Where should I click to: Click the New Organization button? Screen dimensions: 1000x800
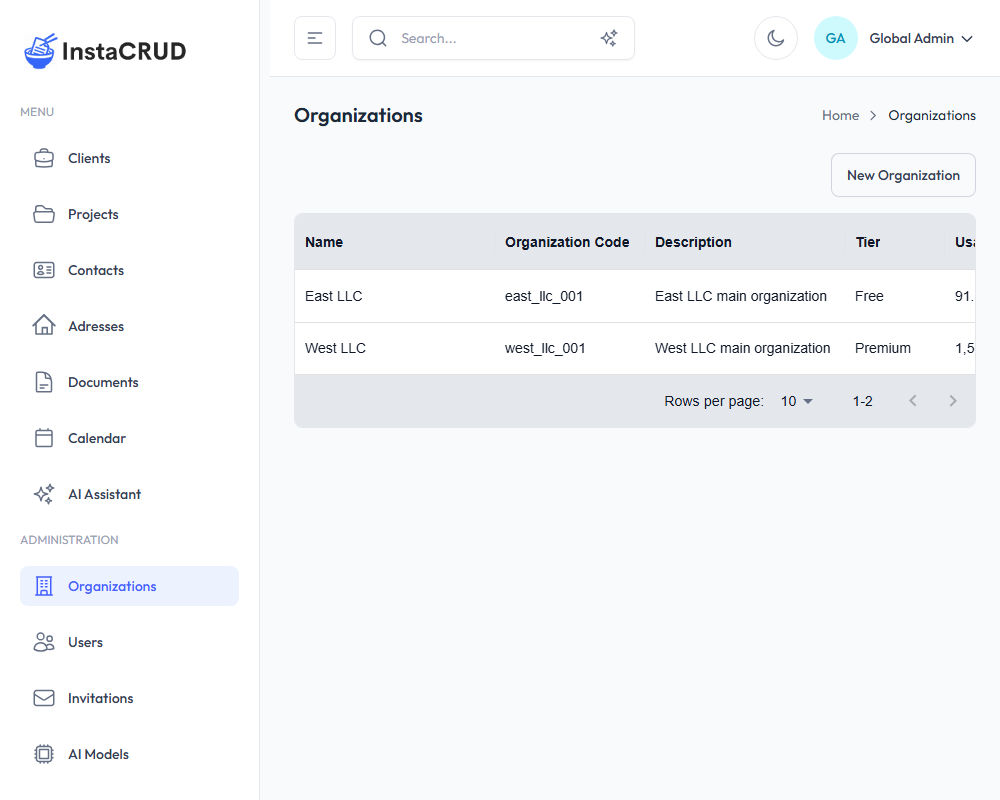[x=902, y=174]
